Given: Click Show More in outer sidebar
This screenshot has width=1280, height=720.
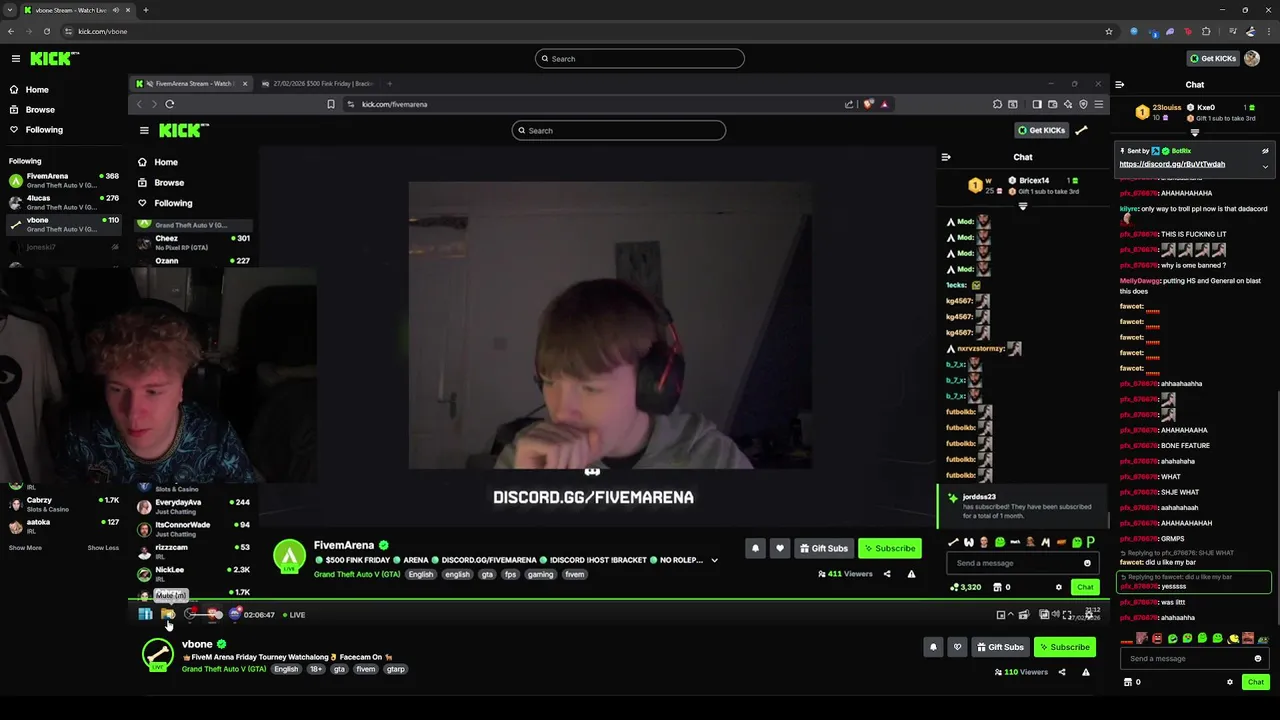Looking at the screenshot, I should pos(25,548).
